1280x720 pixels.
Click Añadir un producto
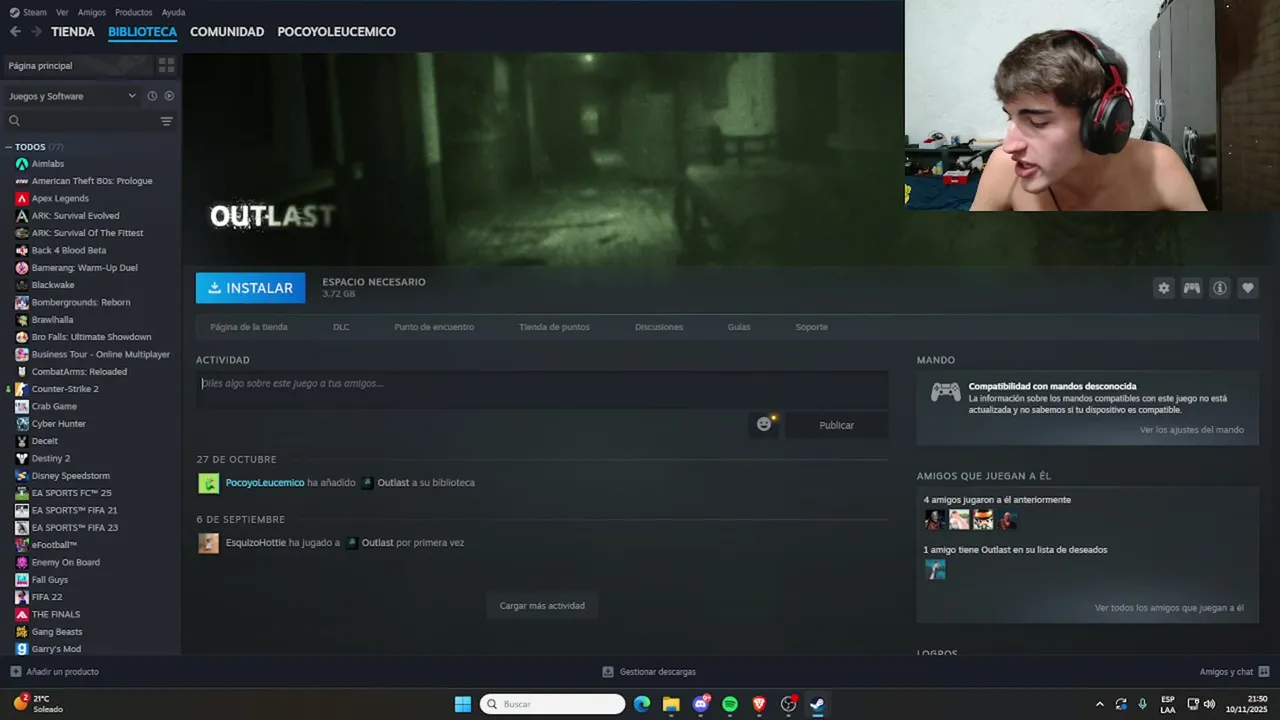click(54, 672)
